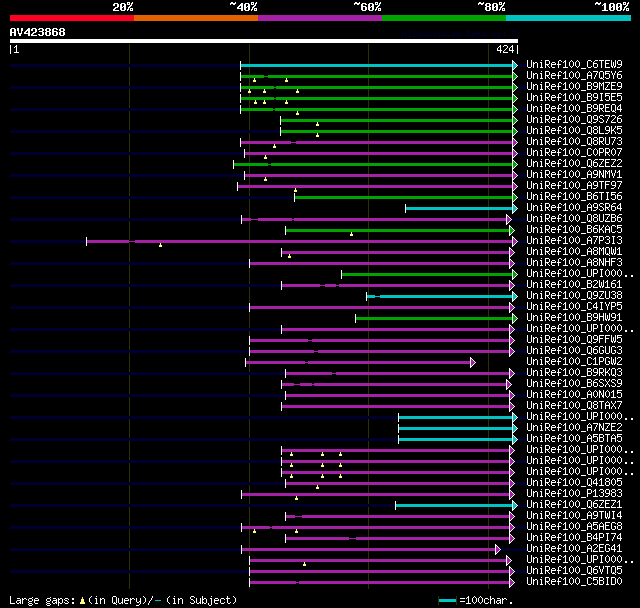Click the UniRef100_Q8TAX7 label
This screenshot has width=640, height=608.
(574, 406)
